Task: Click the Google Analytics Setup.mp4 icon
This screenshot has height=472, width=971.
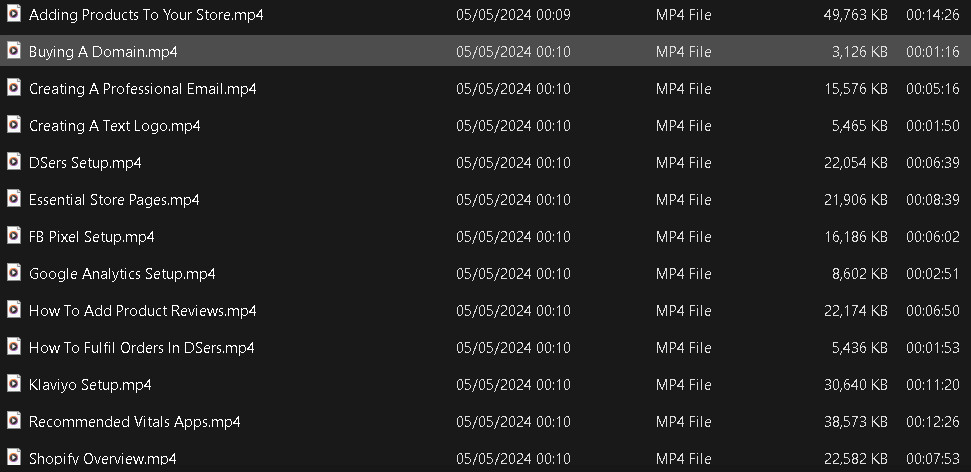Action: point(14,273)
